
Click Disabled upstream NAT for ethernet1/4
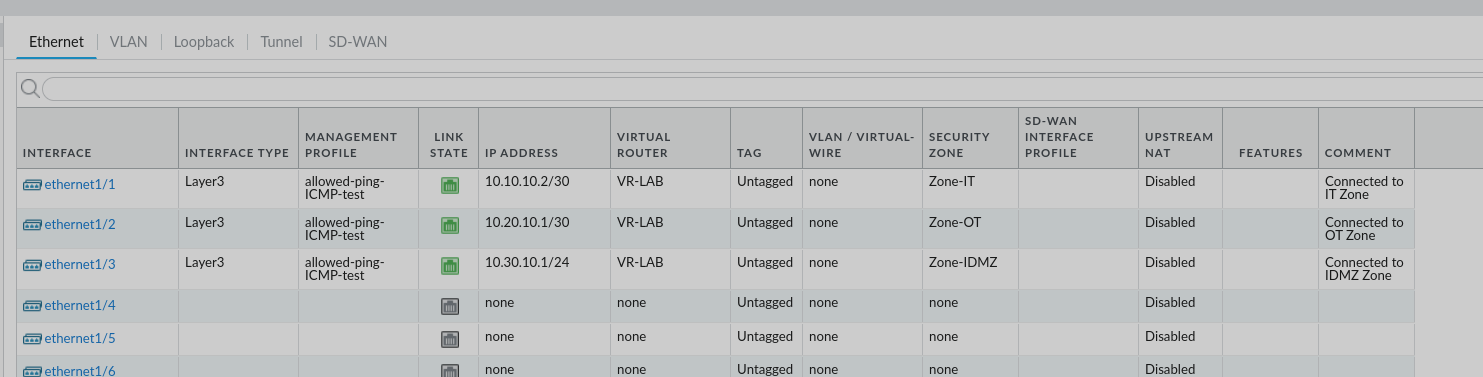tap(1170, 302)
